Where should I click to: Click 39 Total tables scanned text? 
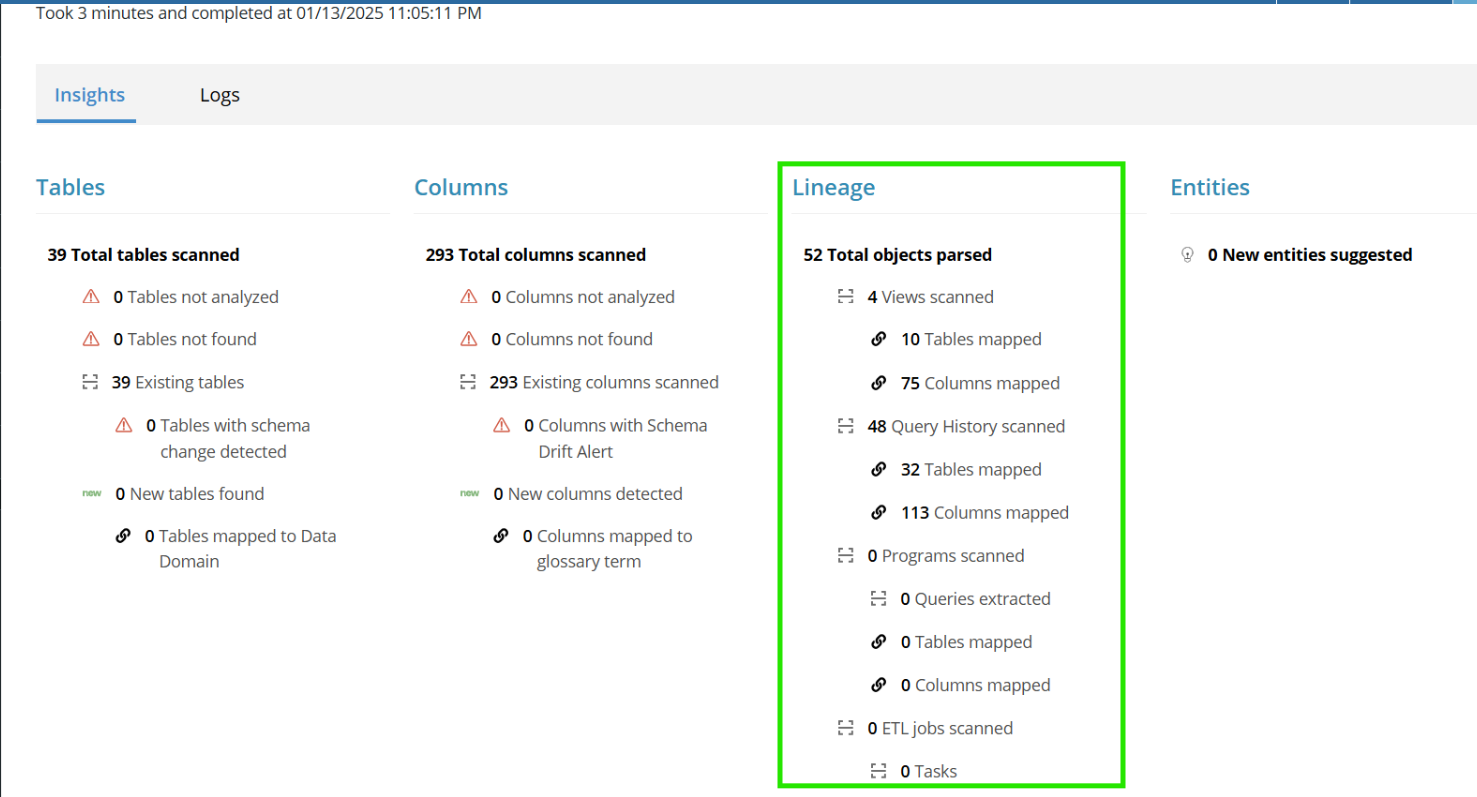(x=143, y=255)
